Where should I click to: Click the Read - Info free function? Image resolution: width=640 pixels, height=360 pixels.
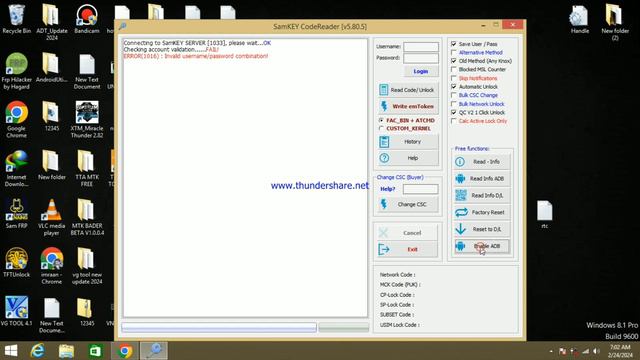(482, 162)
